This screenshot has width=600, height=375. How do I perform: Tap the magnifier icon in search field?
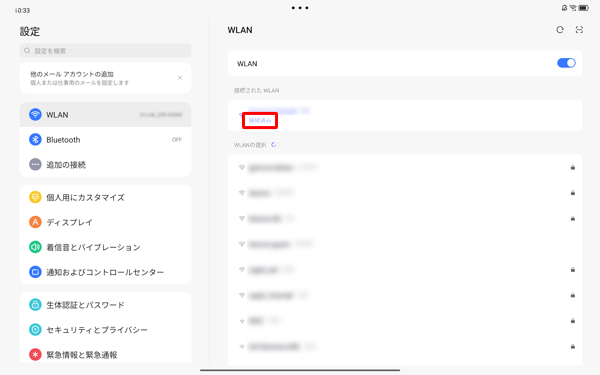click(27, 51)
